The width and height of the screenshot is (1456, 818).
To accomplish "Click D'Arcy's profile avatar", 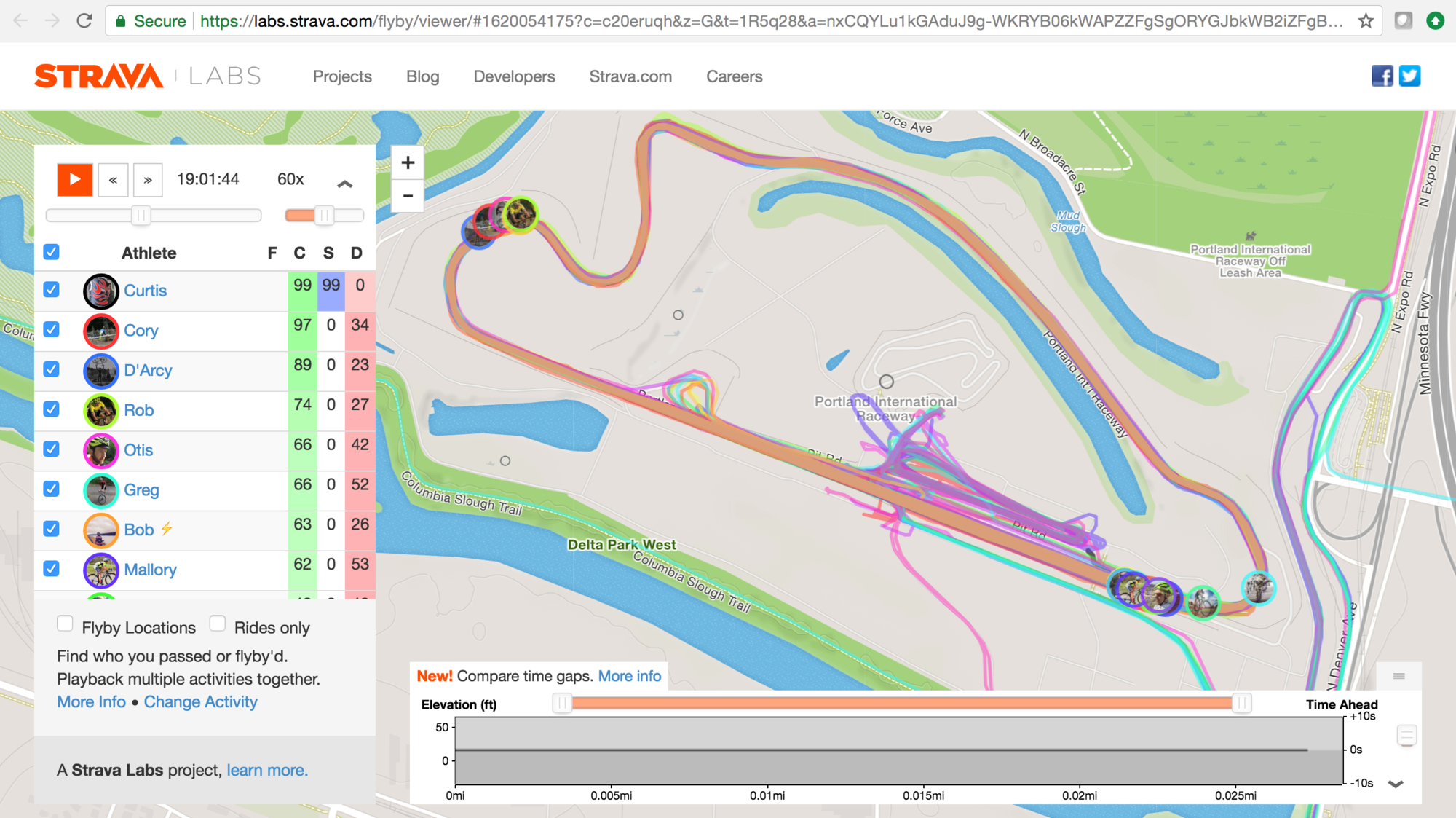I will click(x=100, y=371).
